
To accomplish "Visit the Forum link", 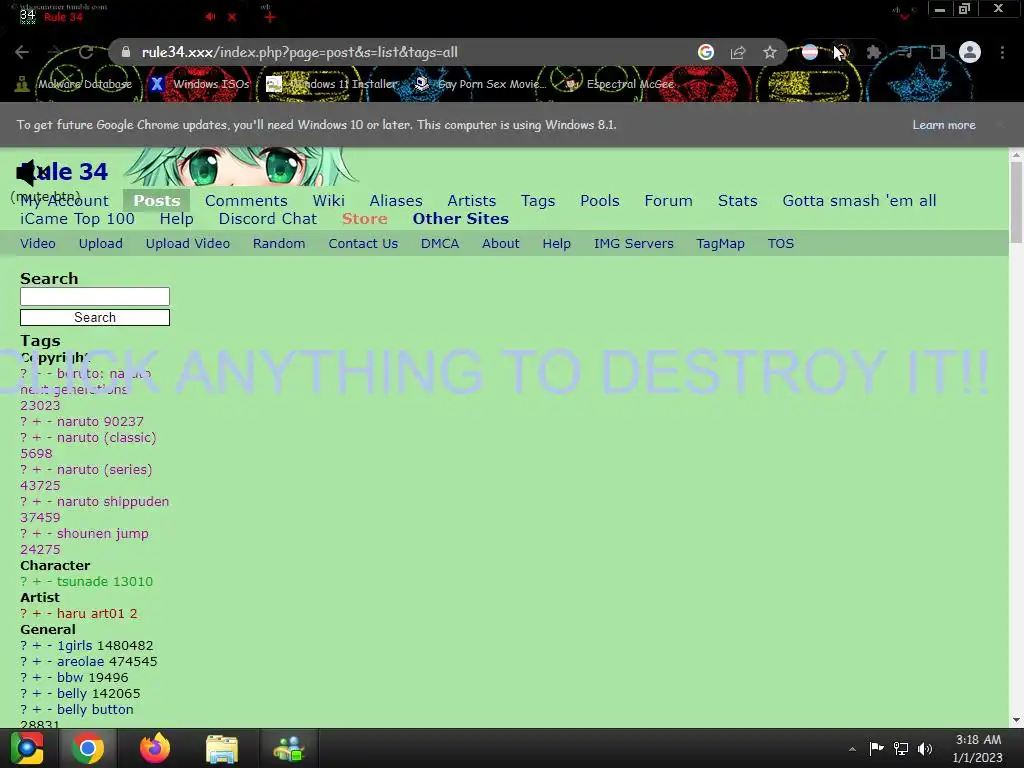I will [668, 200].
